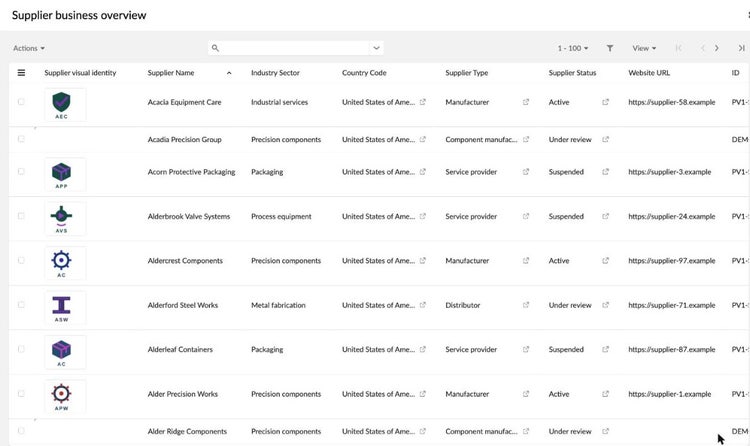Sort by Supplier Name column header

point(171,73)
